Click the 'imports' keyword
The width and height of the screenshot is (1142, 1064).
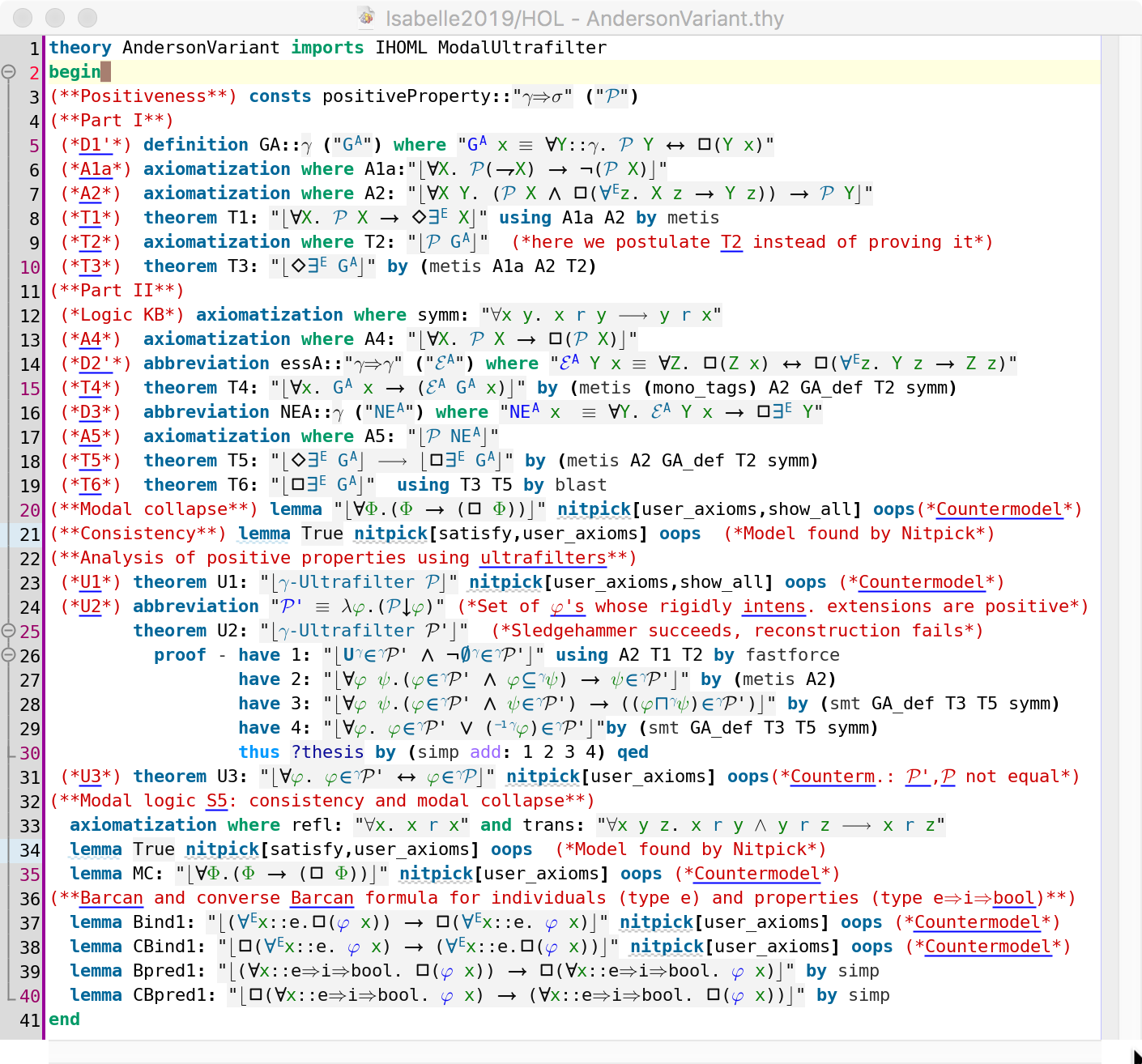(327, 48)
